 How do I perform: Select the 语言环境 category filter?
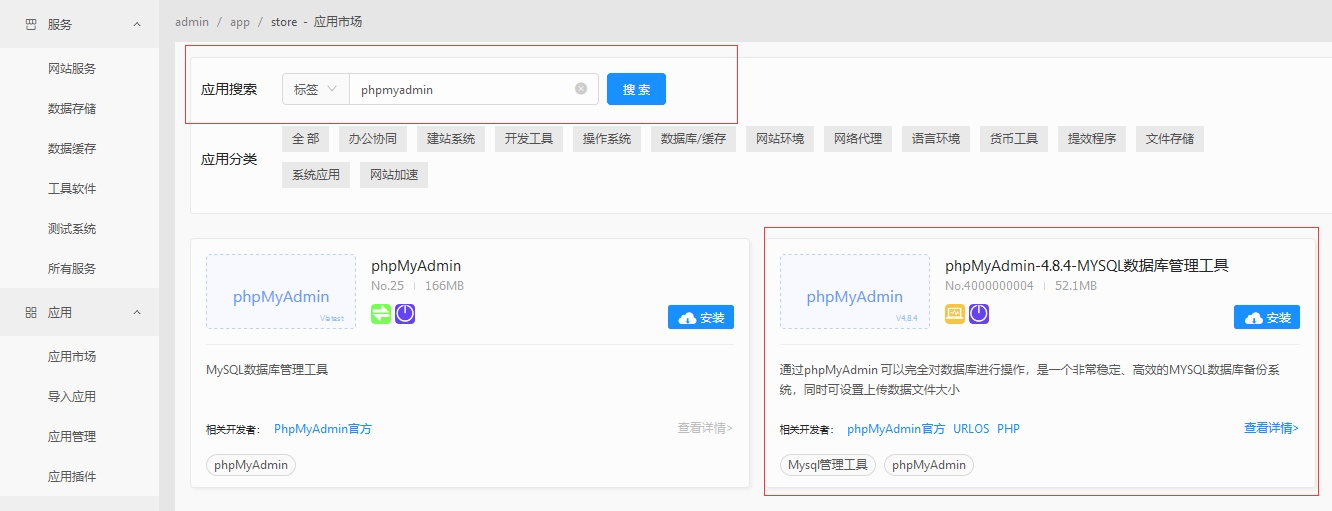point(936,139)
